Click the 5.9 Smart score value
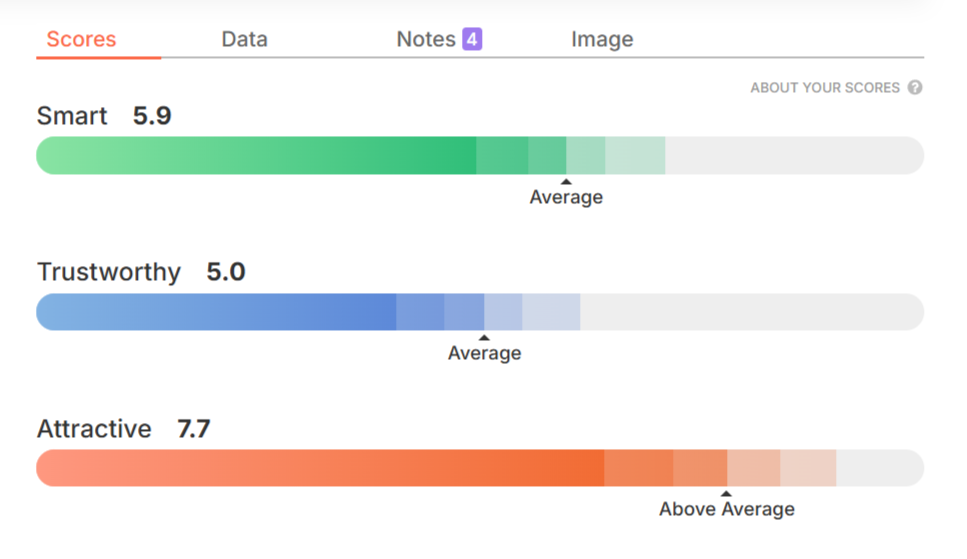Image resolution: width=967 pixels, height=559 pixels. (x=152, y=116)
